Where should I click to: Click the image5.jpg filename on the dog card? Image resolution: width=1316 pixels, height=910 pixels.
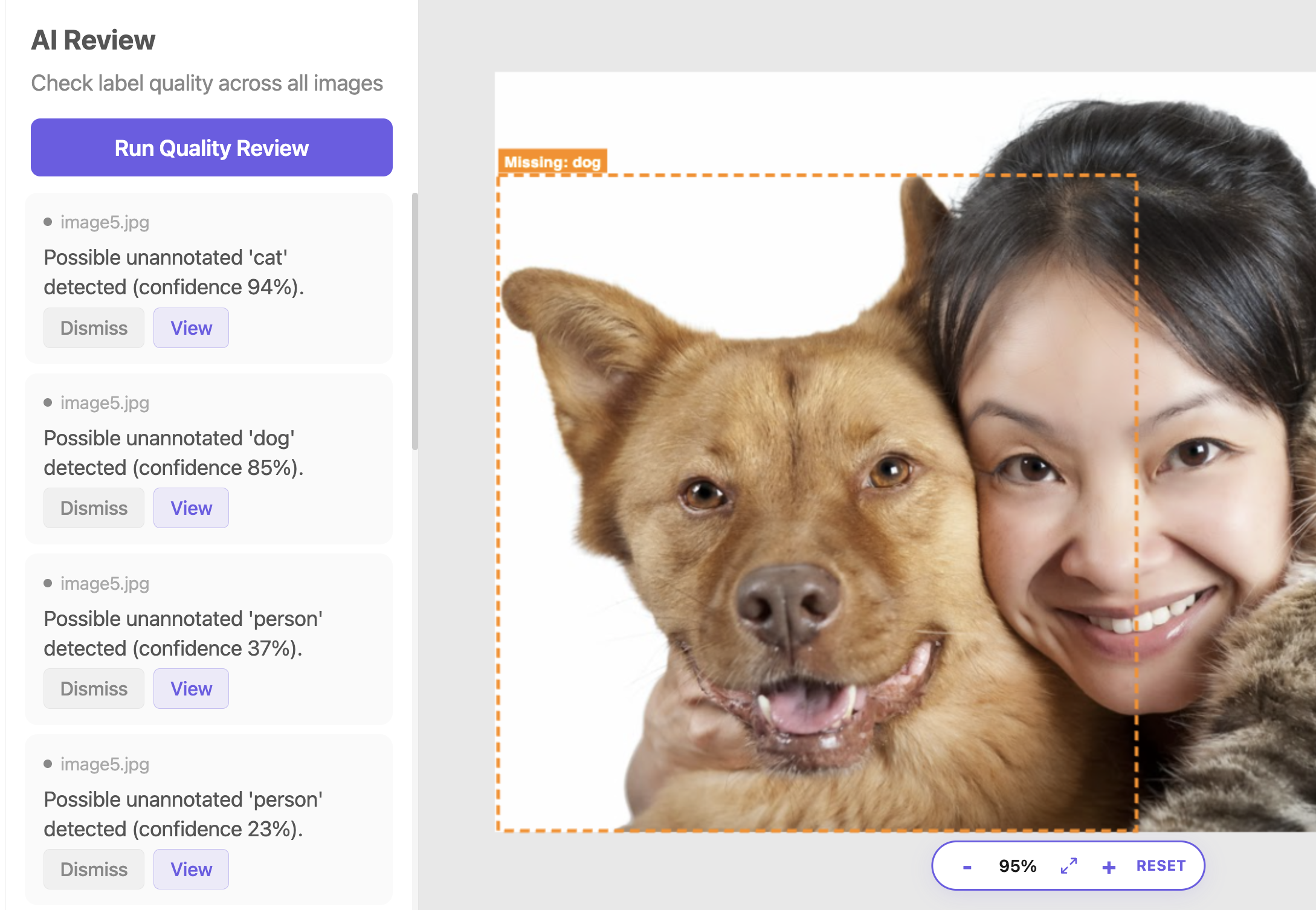coord(105,402)
